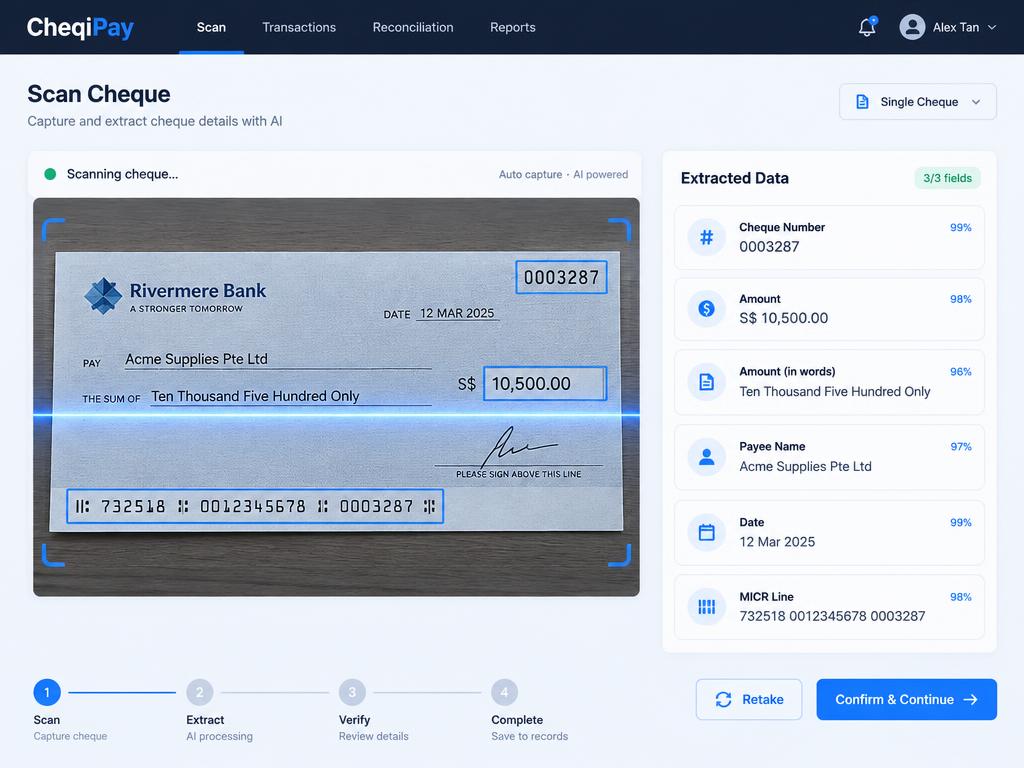Click the cheque date 12 MAR 2025
The height and width of the screenshot is (768, 1024).
click(457, 313)
